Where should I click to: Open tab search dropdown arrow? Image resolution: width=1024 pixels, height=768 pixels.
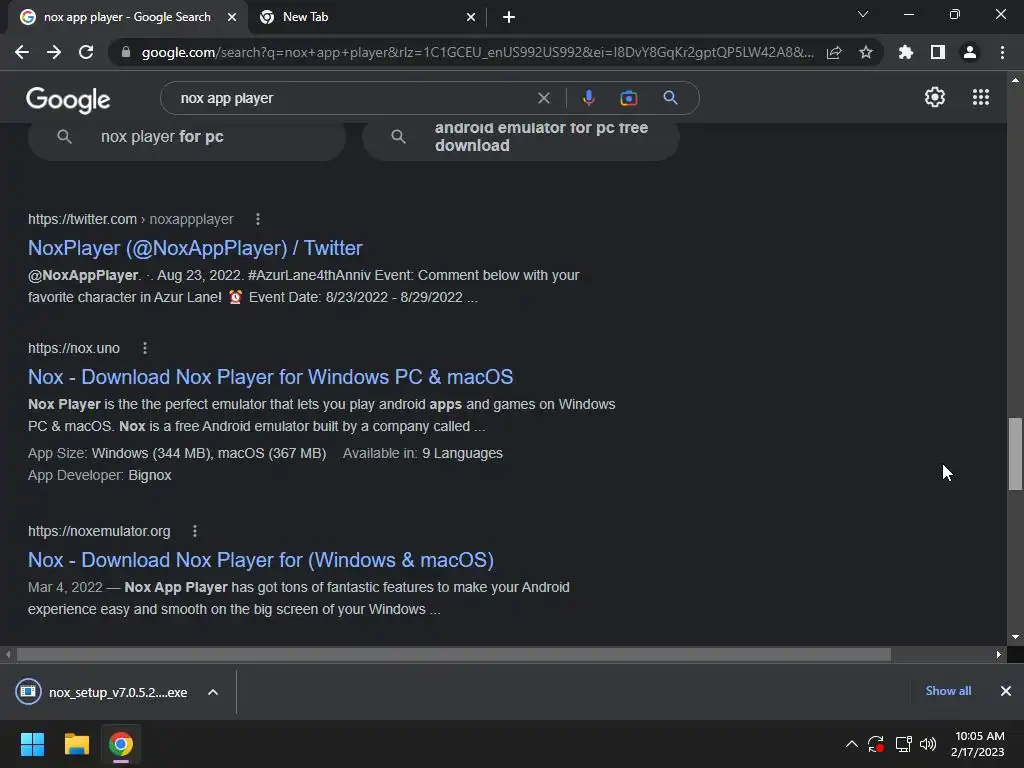[x=863, y=14]
